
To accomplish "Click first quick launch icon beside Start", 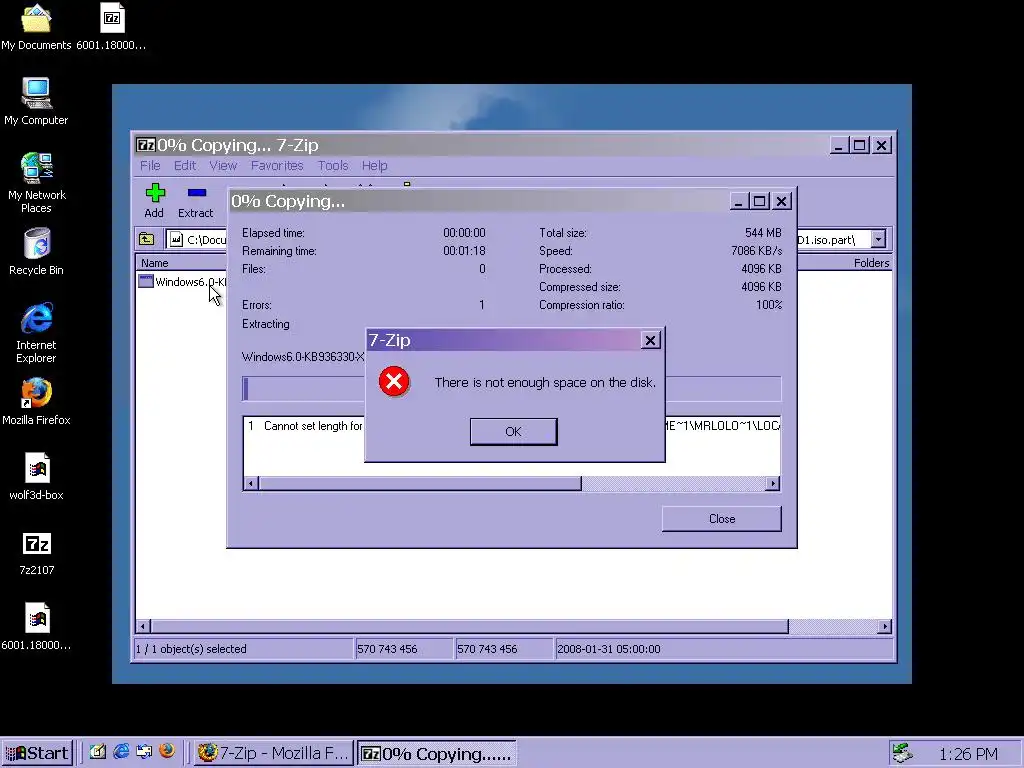I will point(98,752).
